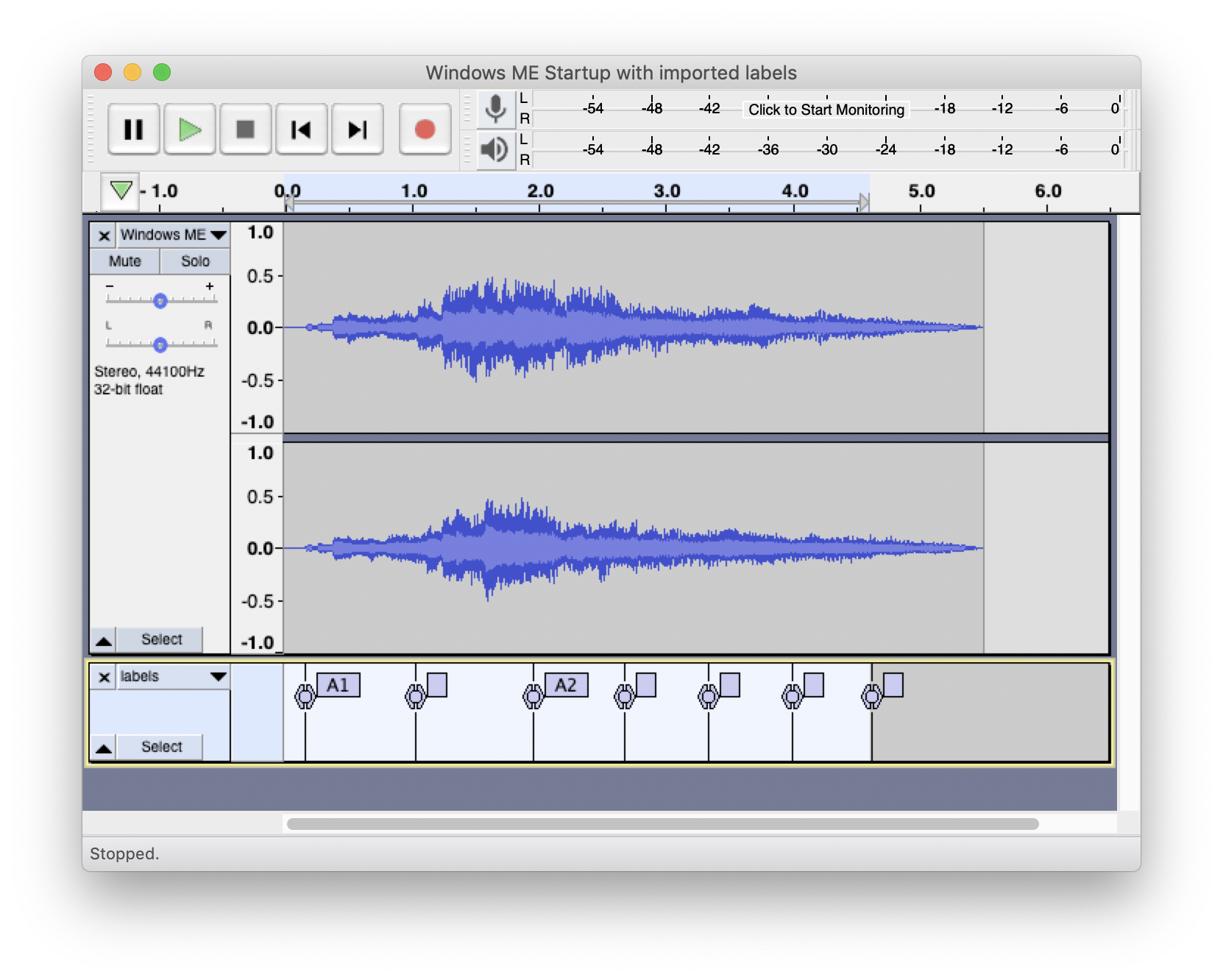Solo the Windows ME track

[195, 261]
